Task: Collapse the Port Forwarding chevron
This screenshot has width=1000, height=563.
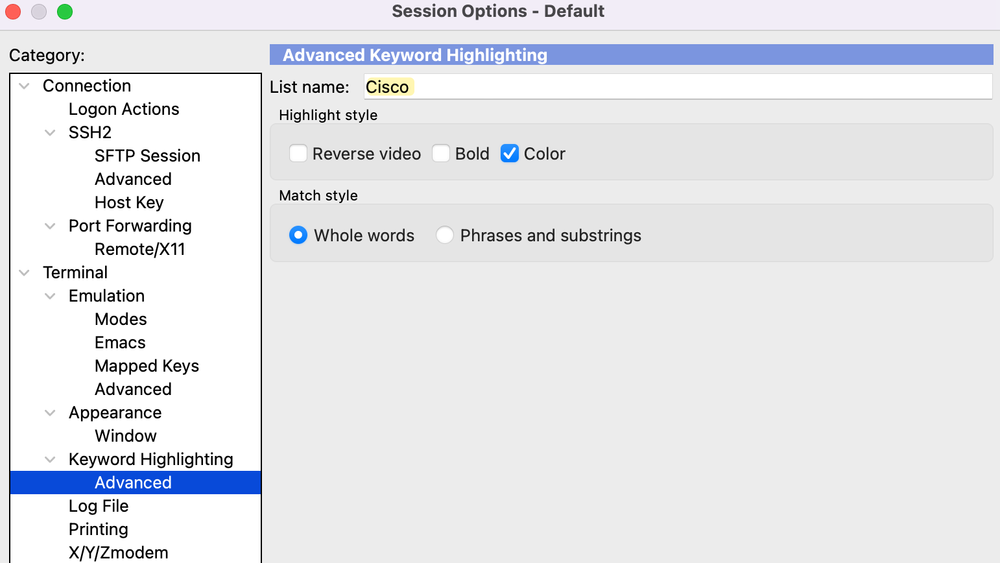Action: (x=51, y=226)
